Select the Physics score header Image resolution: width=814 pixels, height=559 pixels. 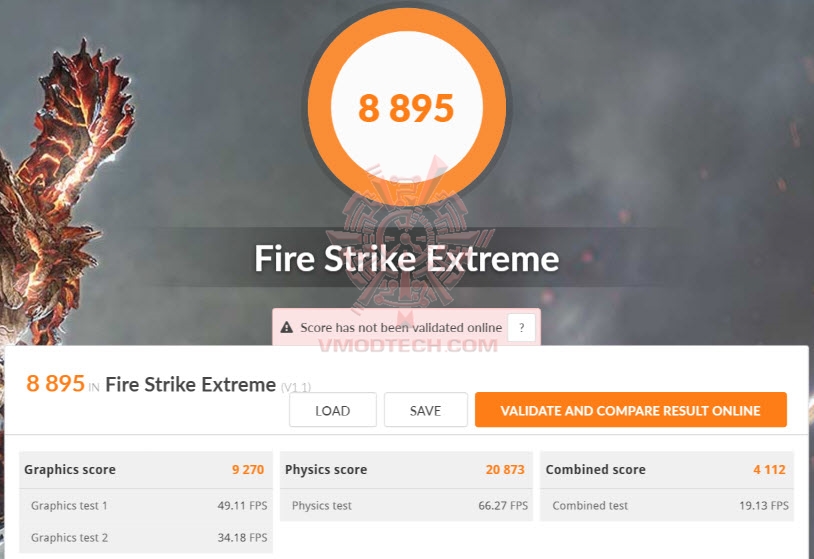(x=326, y=469)
